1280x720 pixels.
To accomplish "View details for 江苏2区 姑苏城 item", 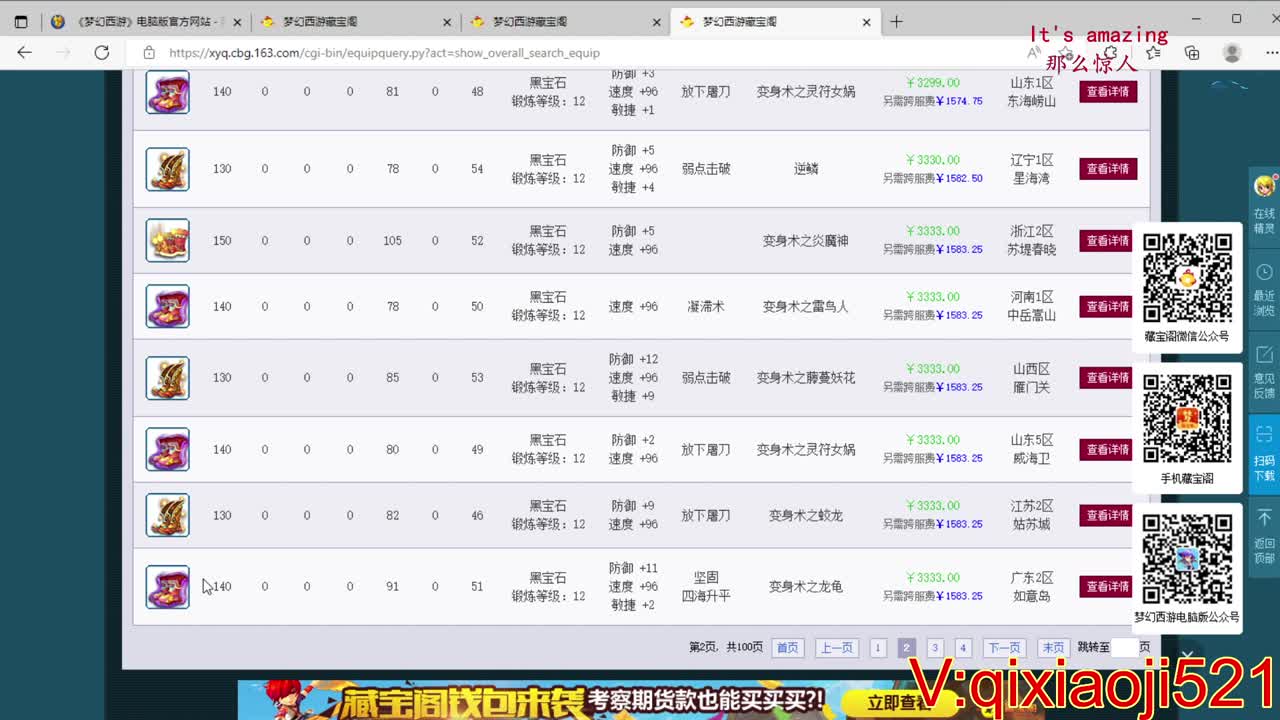I will (x=1108, y=515).
